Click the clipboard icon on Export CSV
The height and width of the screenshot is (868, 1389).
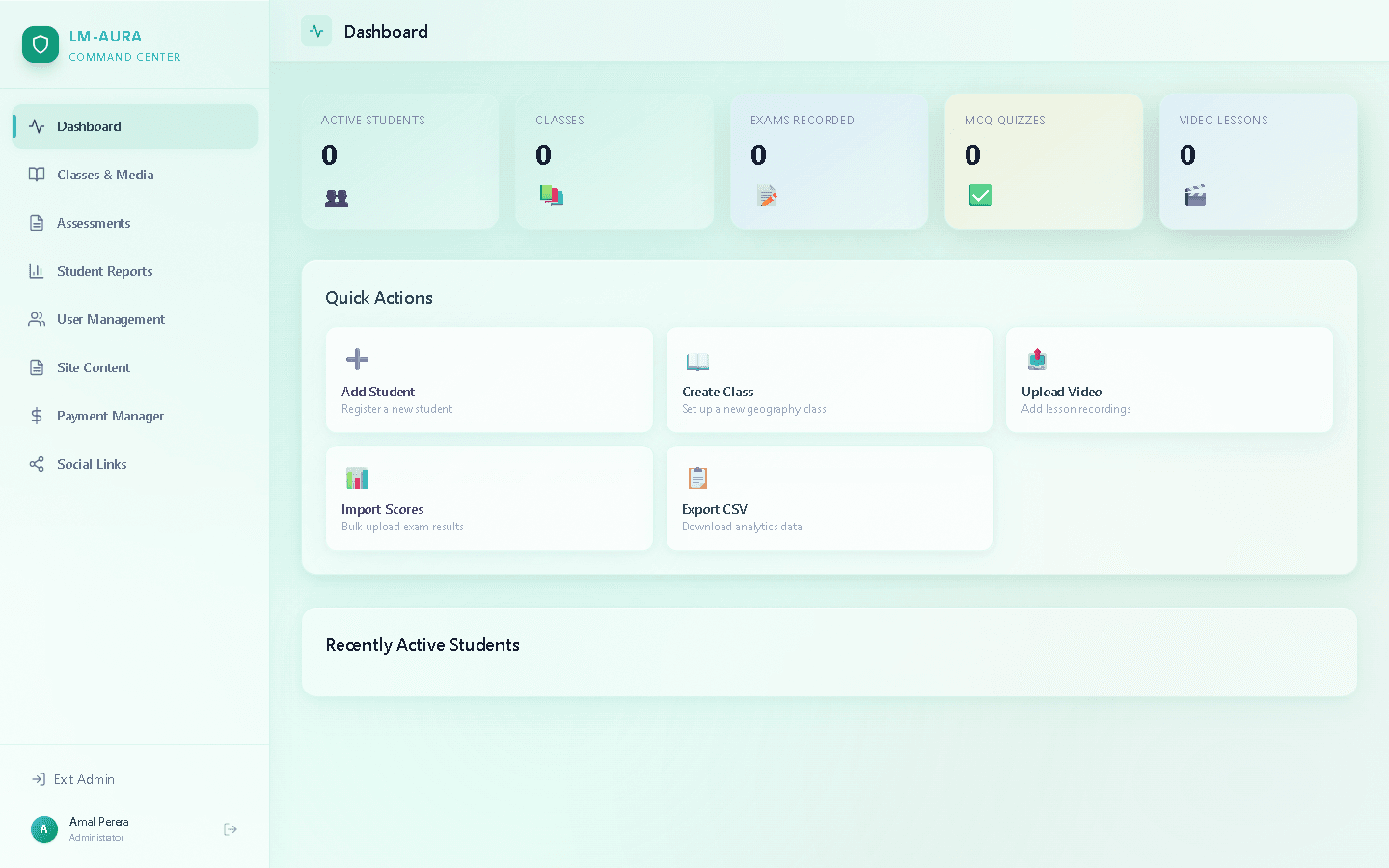coord(697,477)
